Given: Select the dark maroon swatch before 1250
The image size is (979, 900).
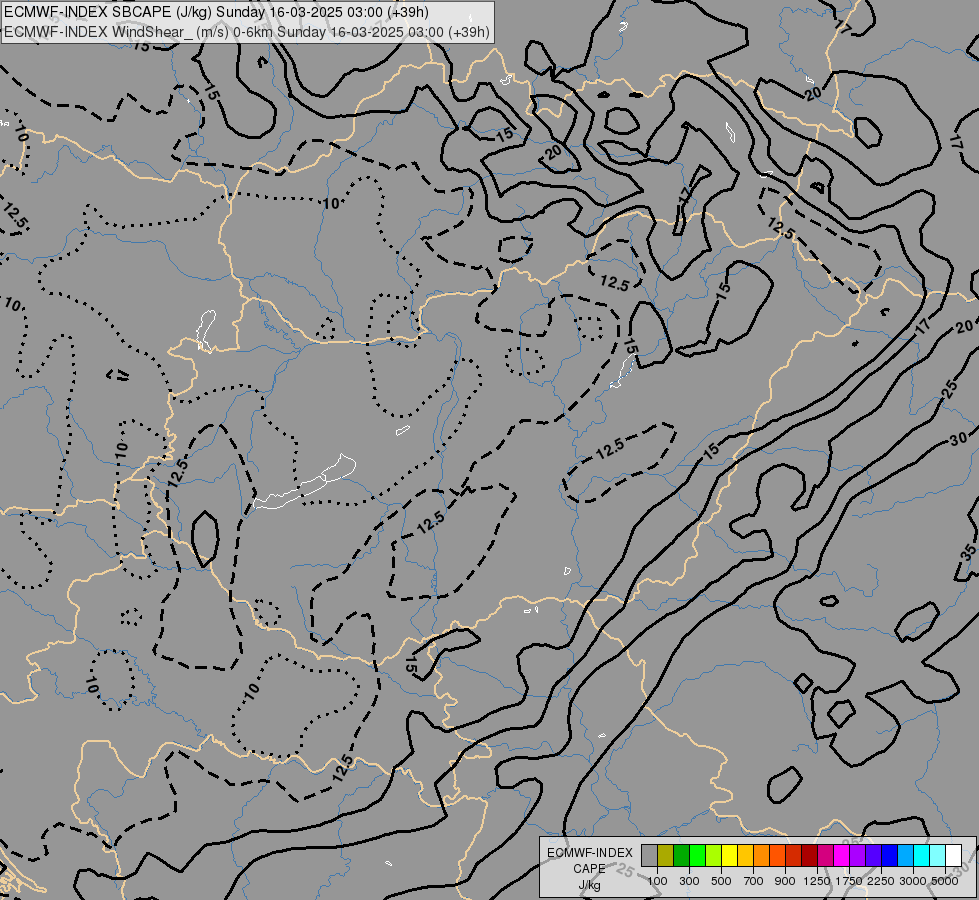Looking at the screenshot, I should 810,856.
